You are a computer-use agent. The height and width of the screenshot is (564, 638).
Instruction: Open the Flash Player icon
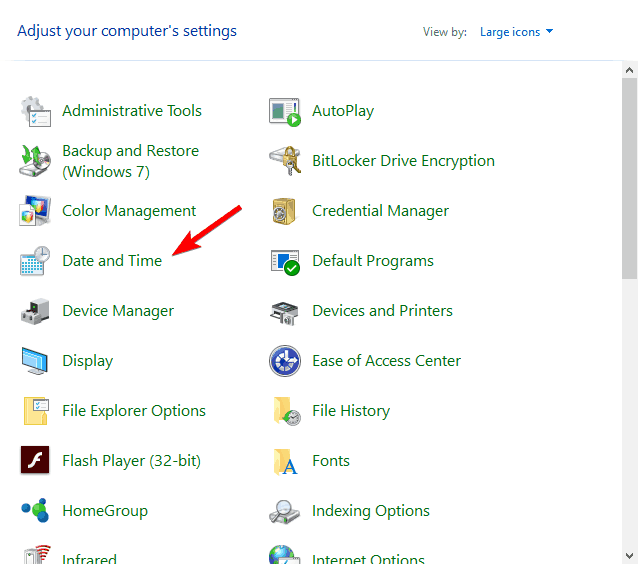coord(35,460)
